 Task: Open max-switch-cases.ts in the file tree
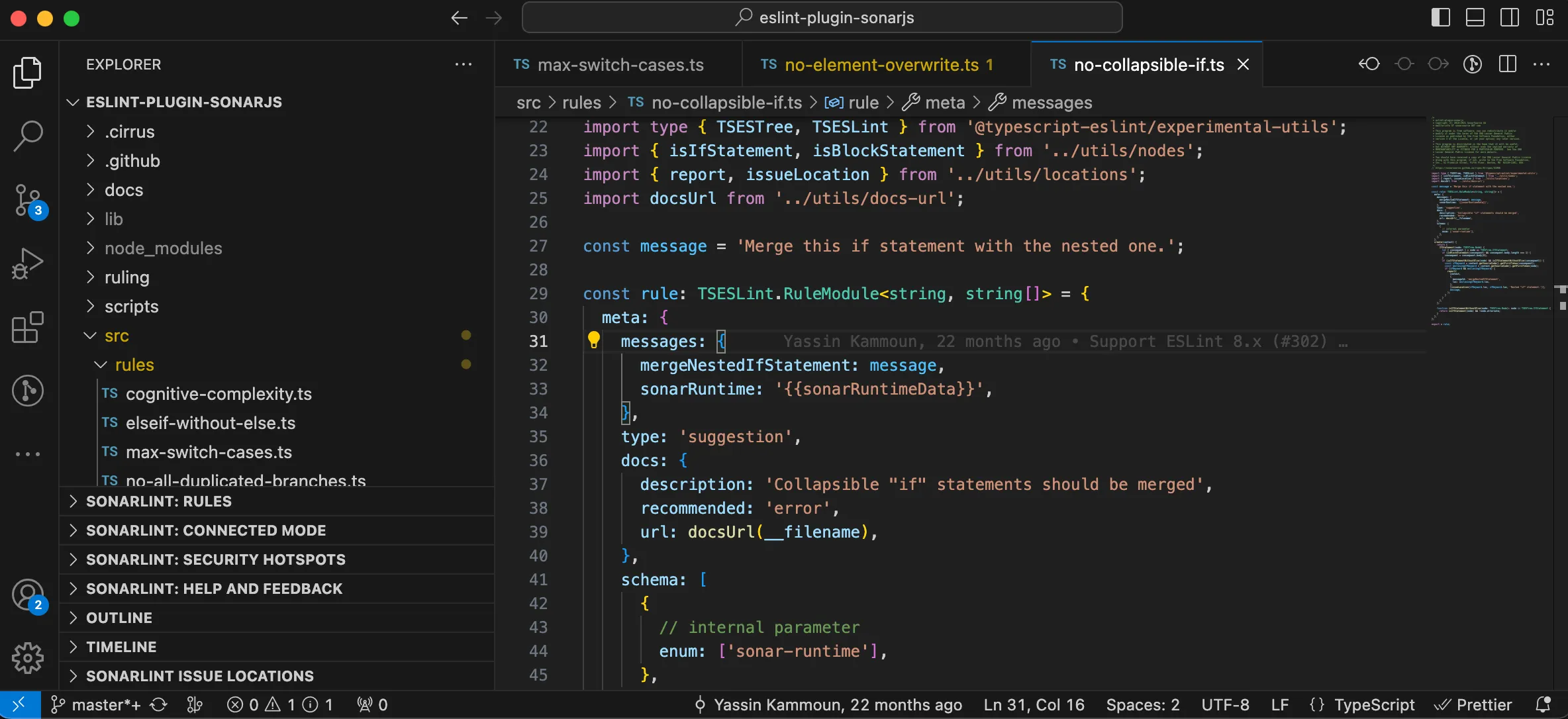click(277, 452)
